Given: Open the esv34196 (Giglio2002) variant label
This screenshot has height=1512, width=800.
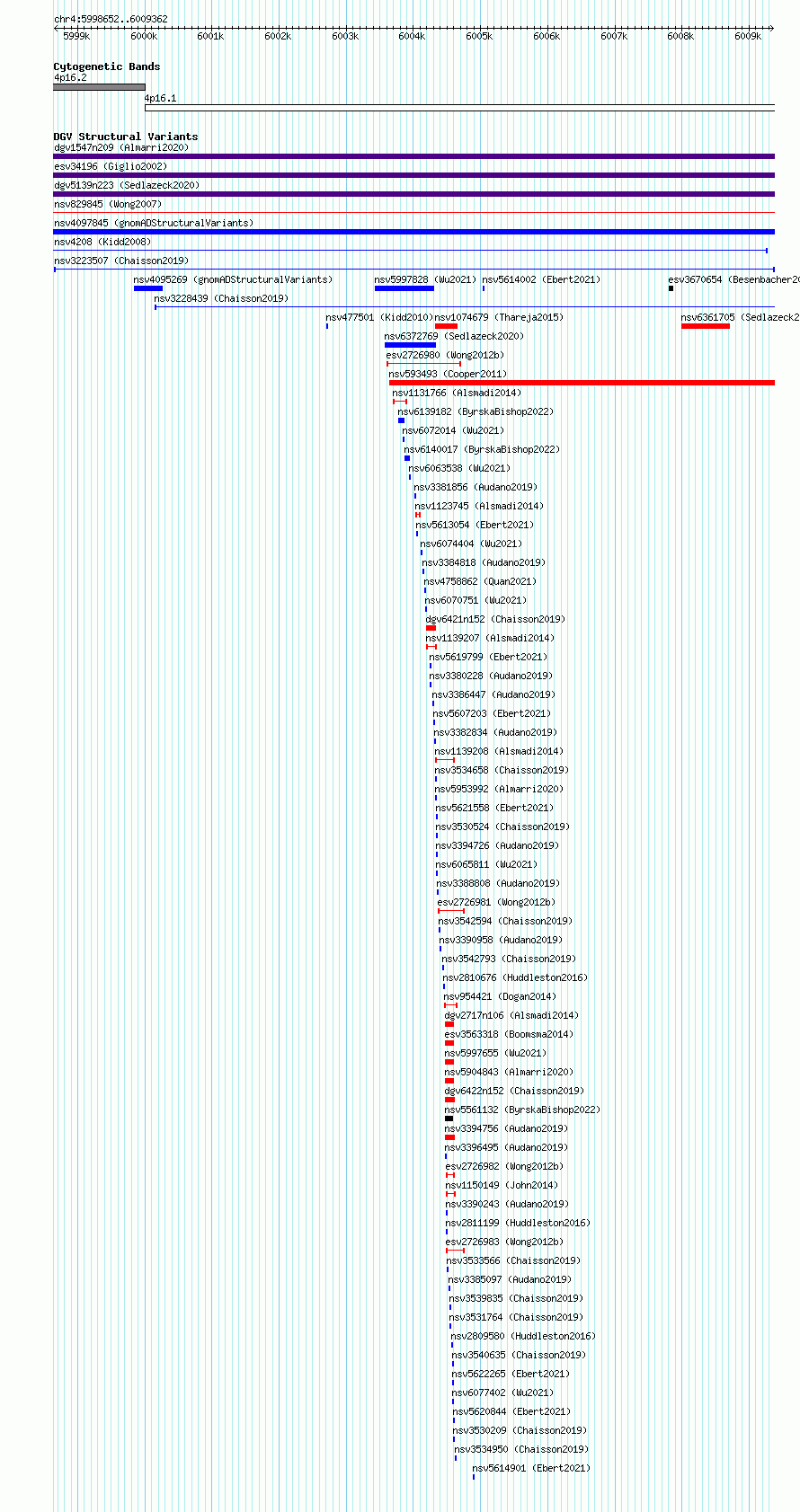Looking at the screenshot, I should click(x=111, y=166).
